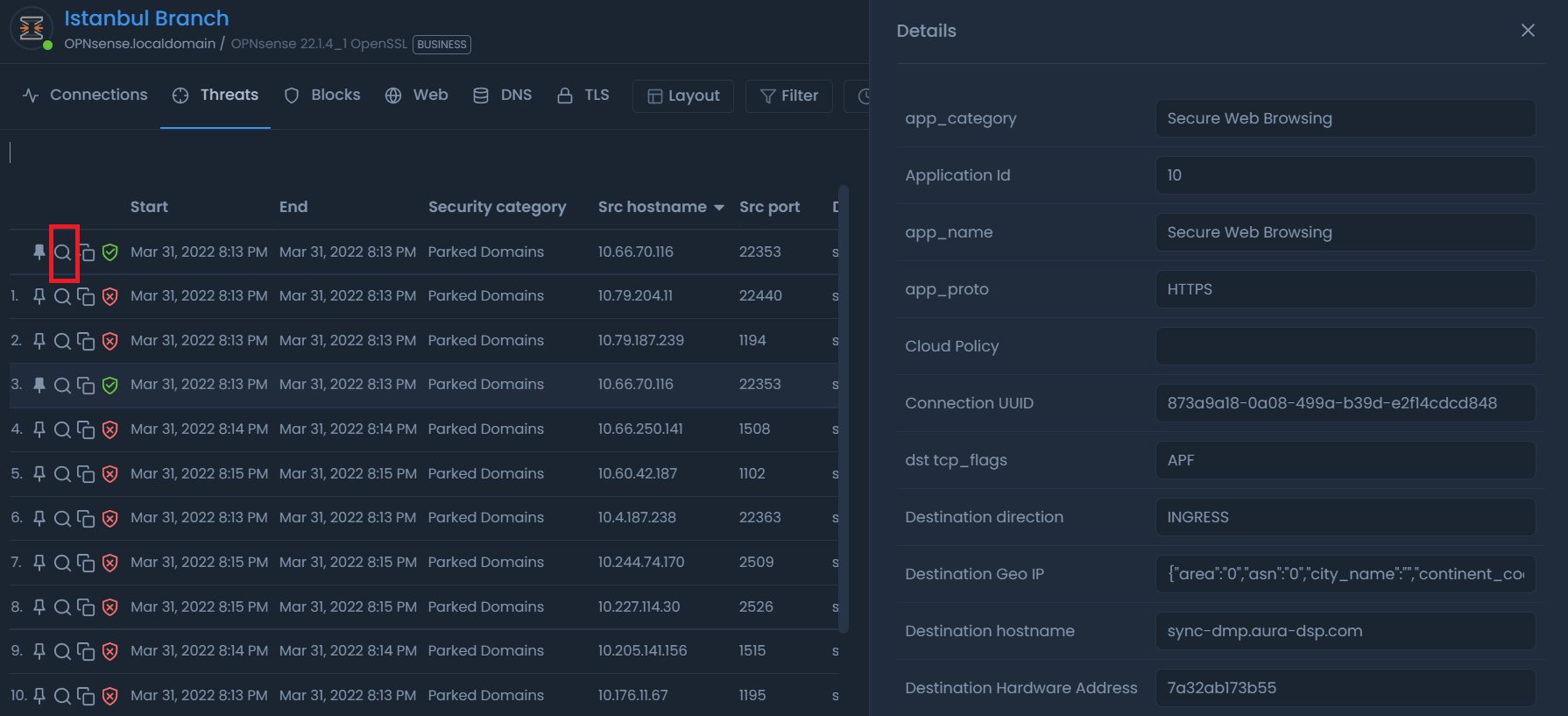
Task: Pin the row with source 10.4.187.238
Action: 39,518
